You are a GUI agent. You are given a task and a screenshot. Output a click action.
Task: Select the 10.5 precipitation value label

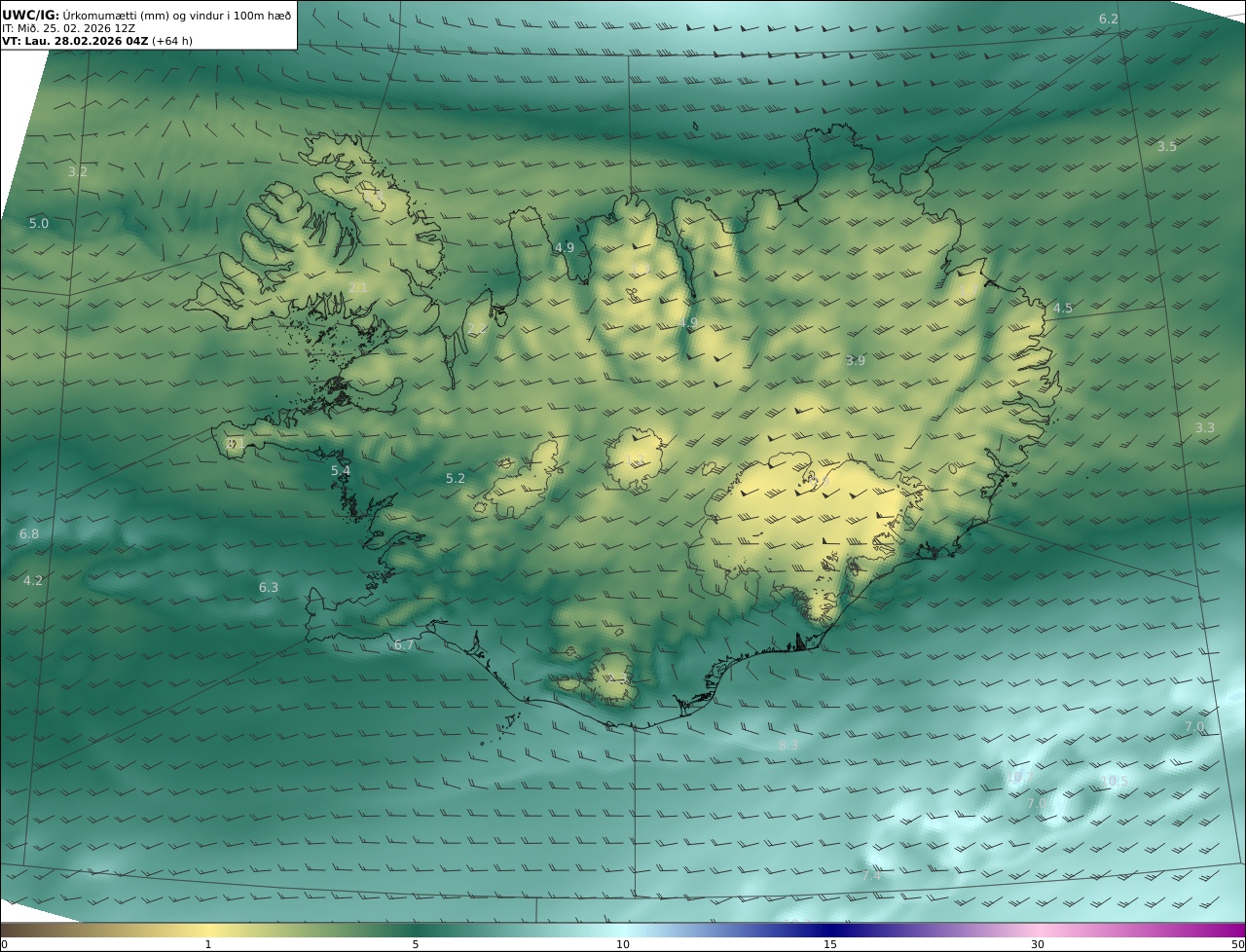click(1113, 781)
